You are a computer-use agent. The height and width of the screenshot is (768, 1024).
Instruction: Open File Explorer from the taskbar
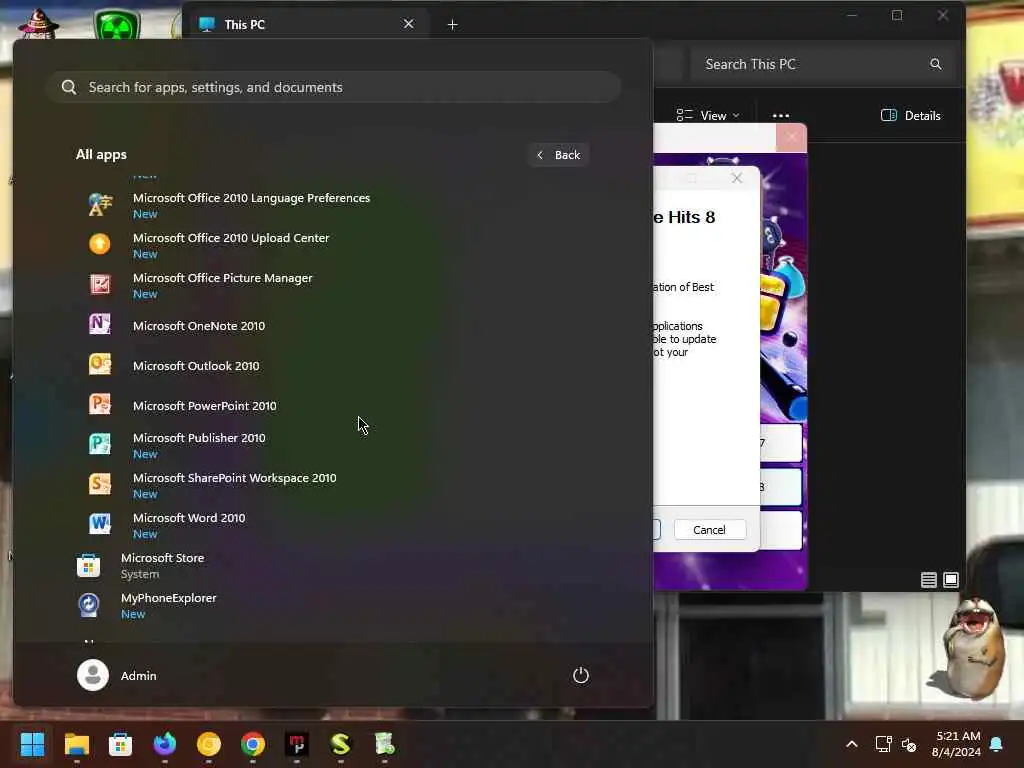(x=76, y=744)
